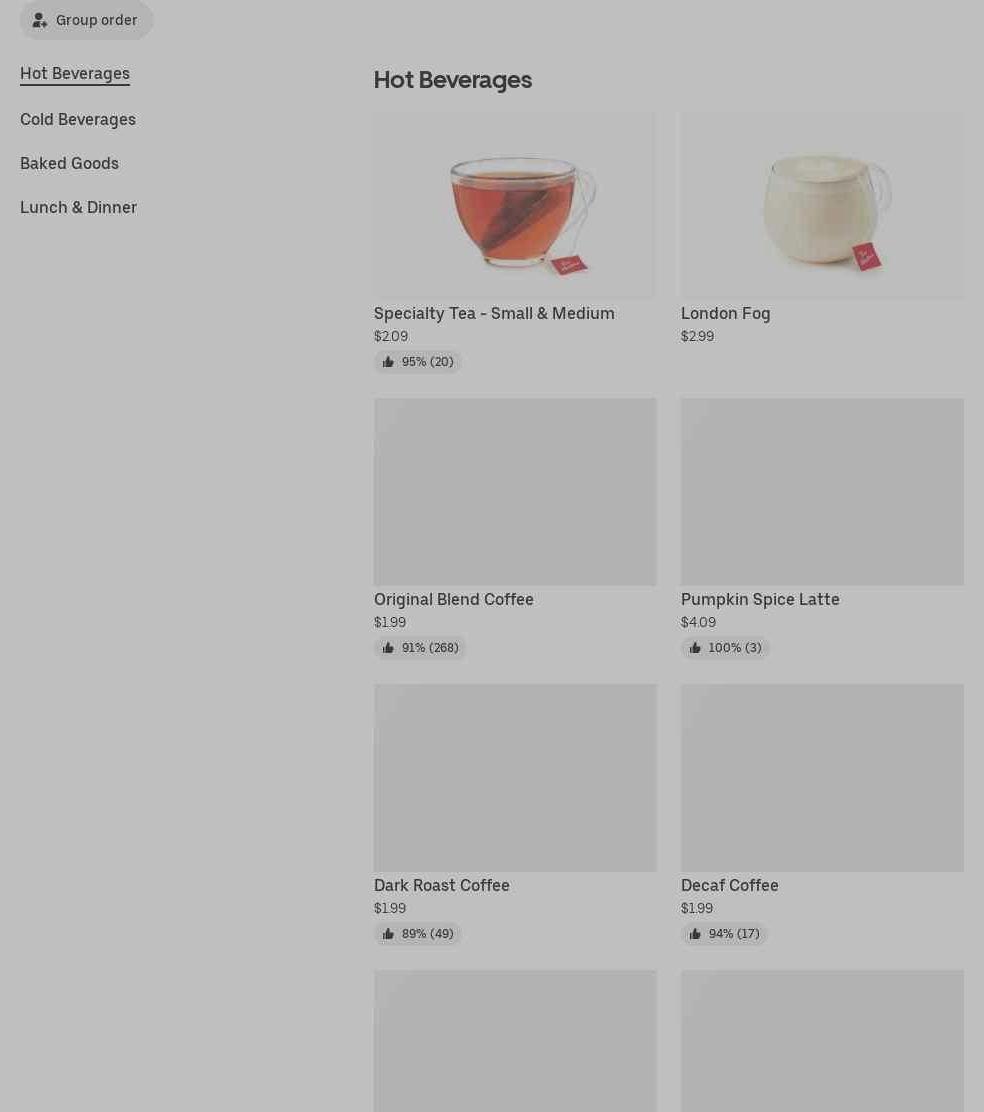Viewport: 984px width, 1112px height.
Task: Open Lunch & Dinner category
Action: pos(79,207)
